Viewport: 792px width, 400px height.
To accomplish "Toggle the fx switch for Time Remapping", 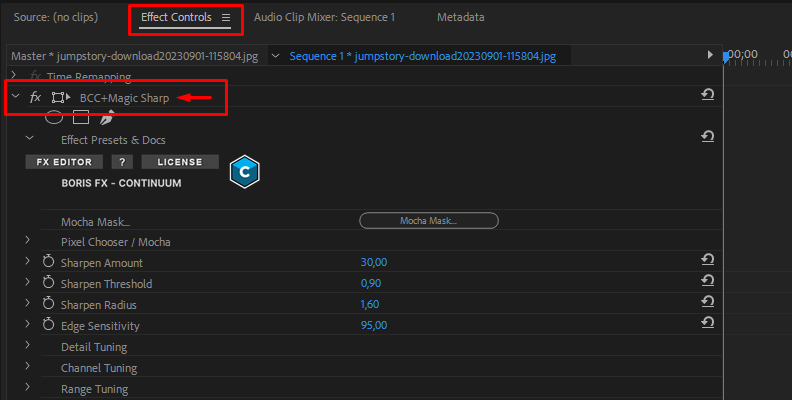I will click(35, 76).
